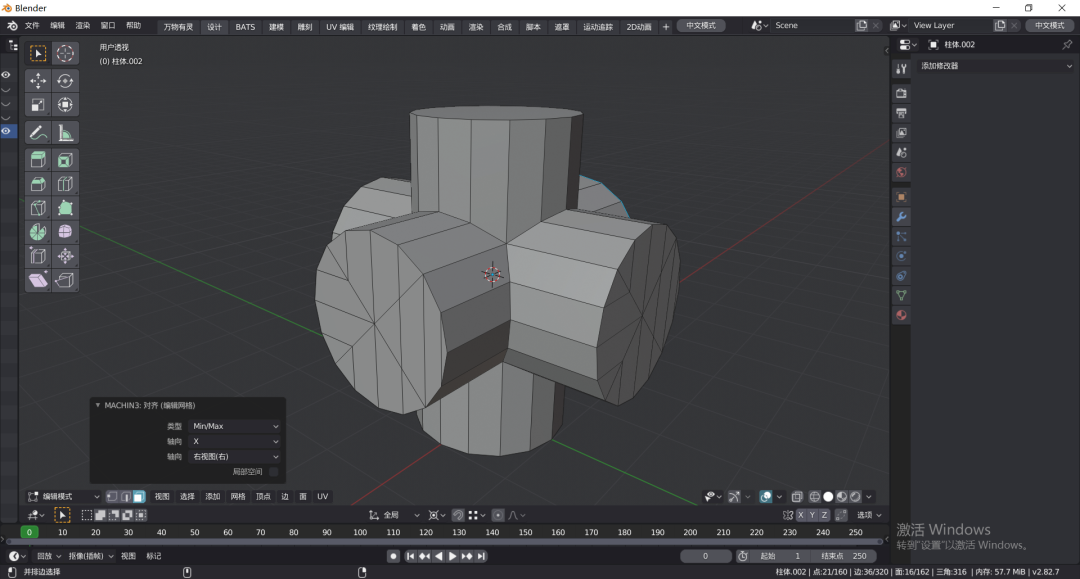1080x579 pixels.
Task: Switch to face select mode
Action: pyautogui.click(x=138, y=496)
